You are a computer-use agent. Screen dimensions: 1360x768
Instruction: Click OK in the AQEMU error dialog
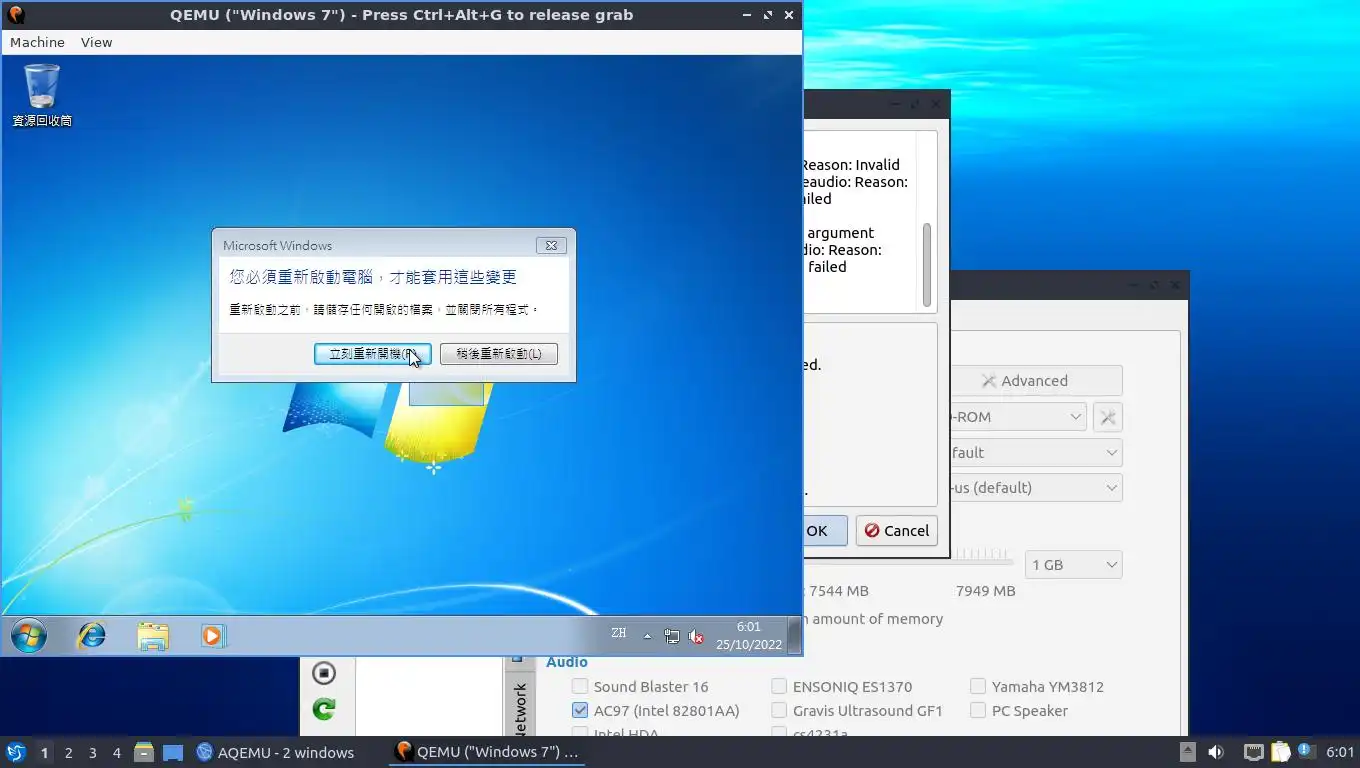825,530
